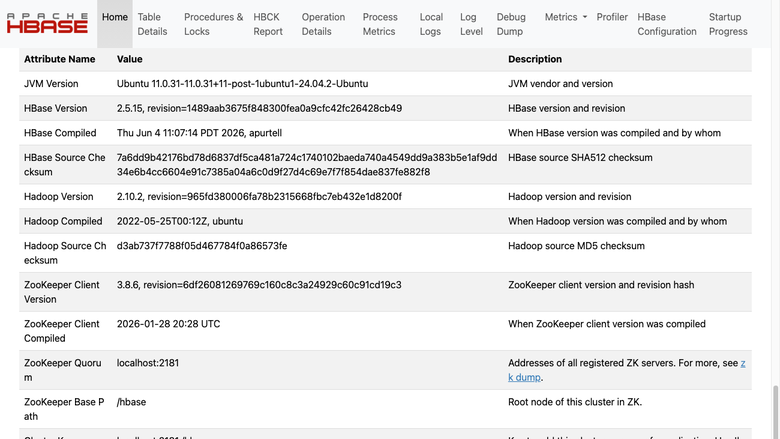Click ZooKeeper Client Compiled attribute name
Screen dimensions: 780x439
tap(62, 331)
